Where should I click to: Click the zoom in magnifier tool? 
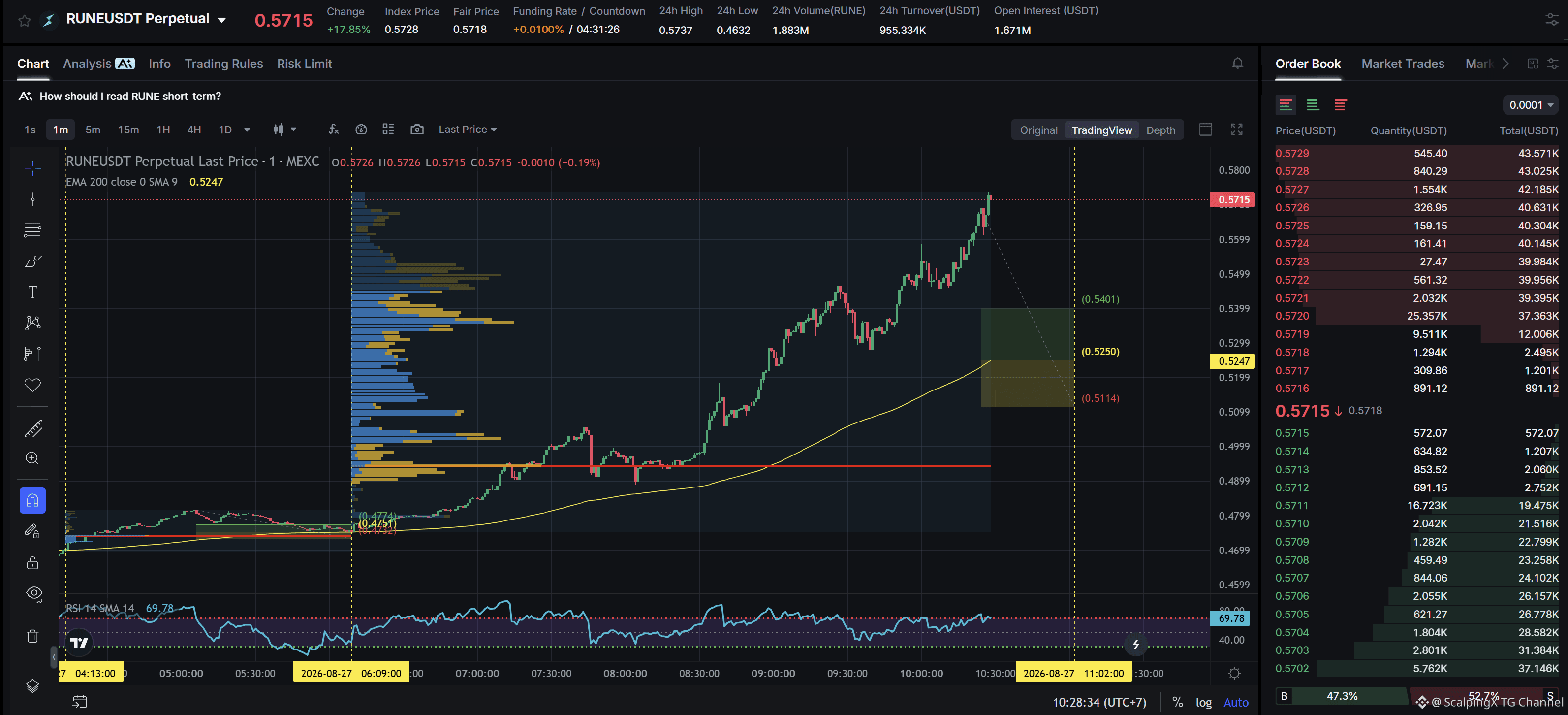(x=33, y=458)
